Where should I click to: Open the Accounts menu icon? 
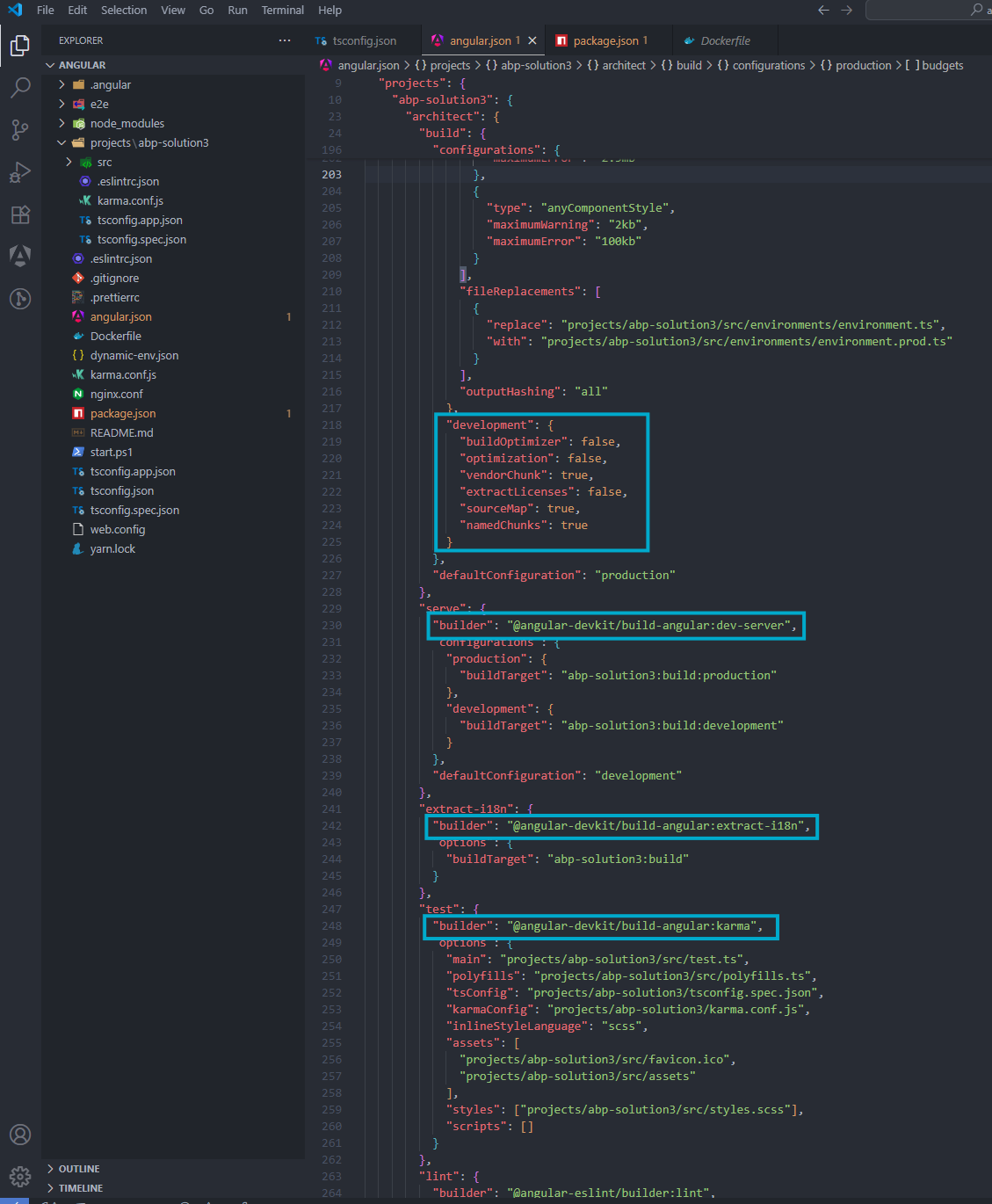click(x=20, y=1135)
